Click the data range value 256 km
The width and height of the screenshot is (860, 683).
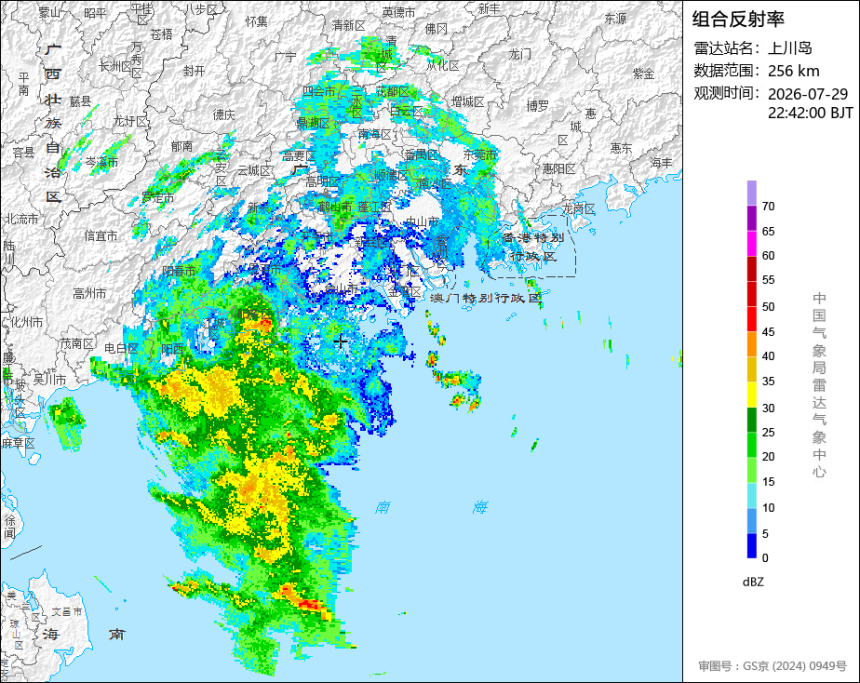point(793,71)
